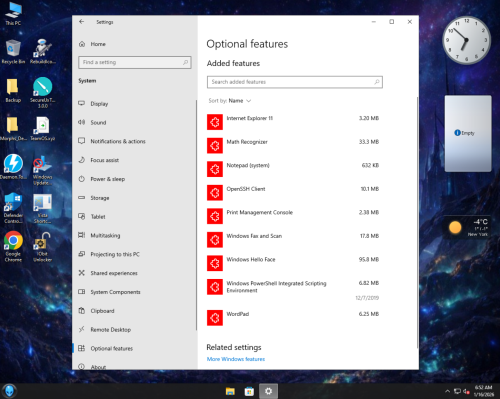This screenshot has width=500, height=399.
Task: Click the Remote Desktop icon
Action: 82,329
